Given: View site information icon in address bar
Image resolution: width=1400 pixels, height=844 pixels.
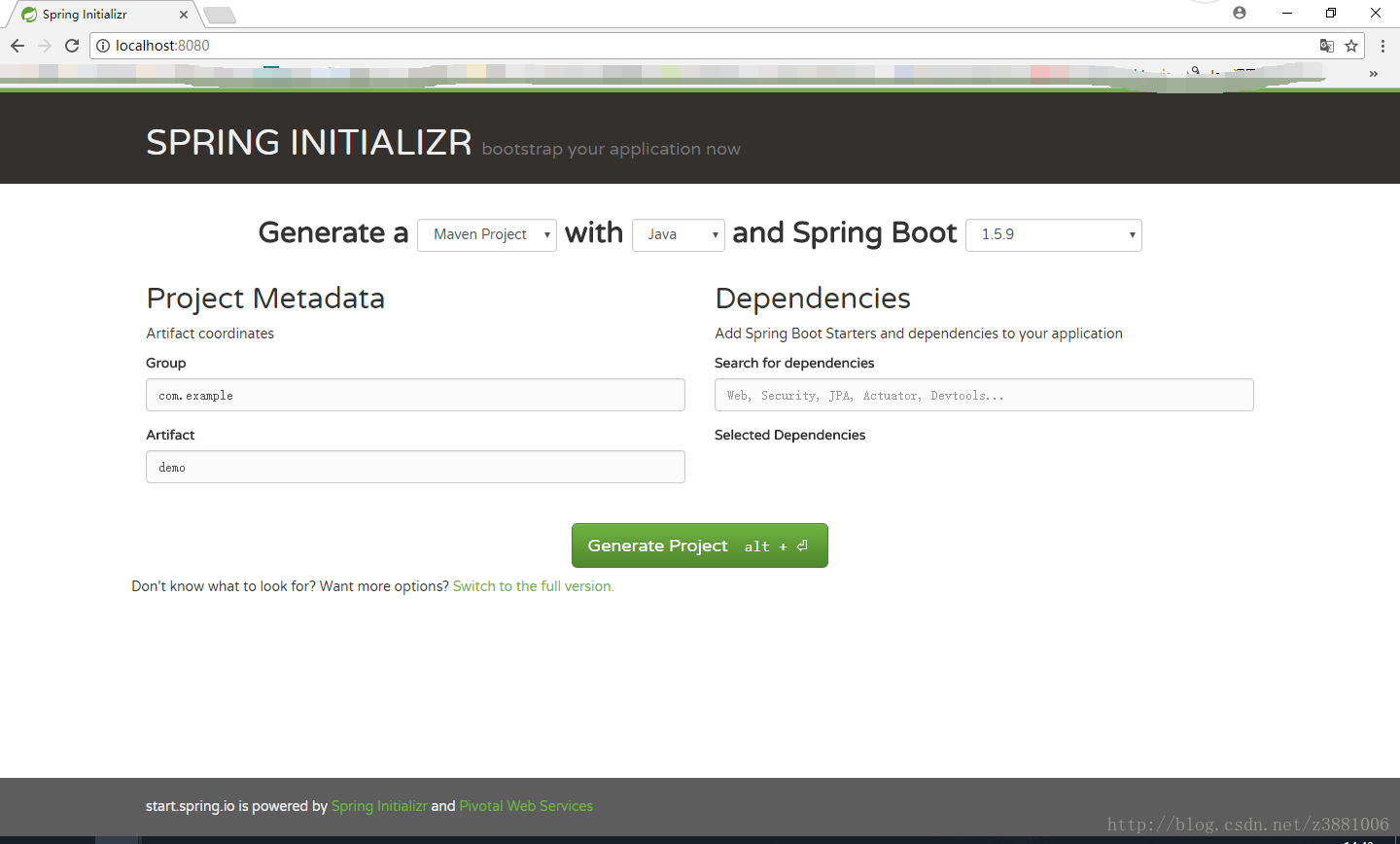Looking at the screenshot, I should tap(103, 46).
